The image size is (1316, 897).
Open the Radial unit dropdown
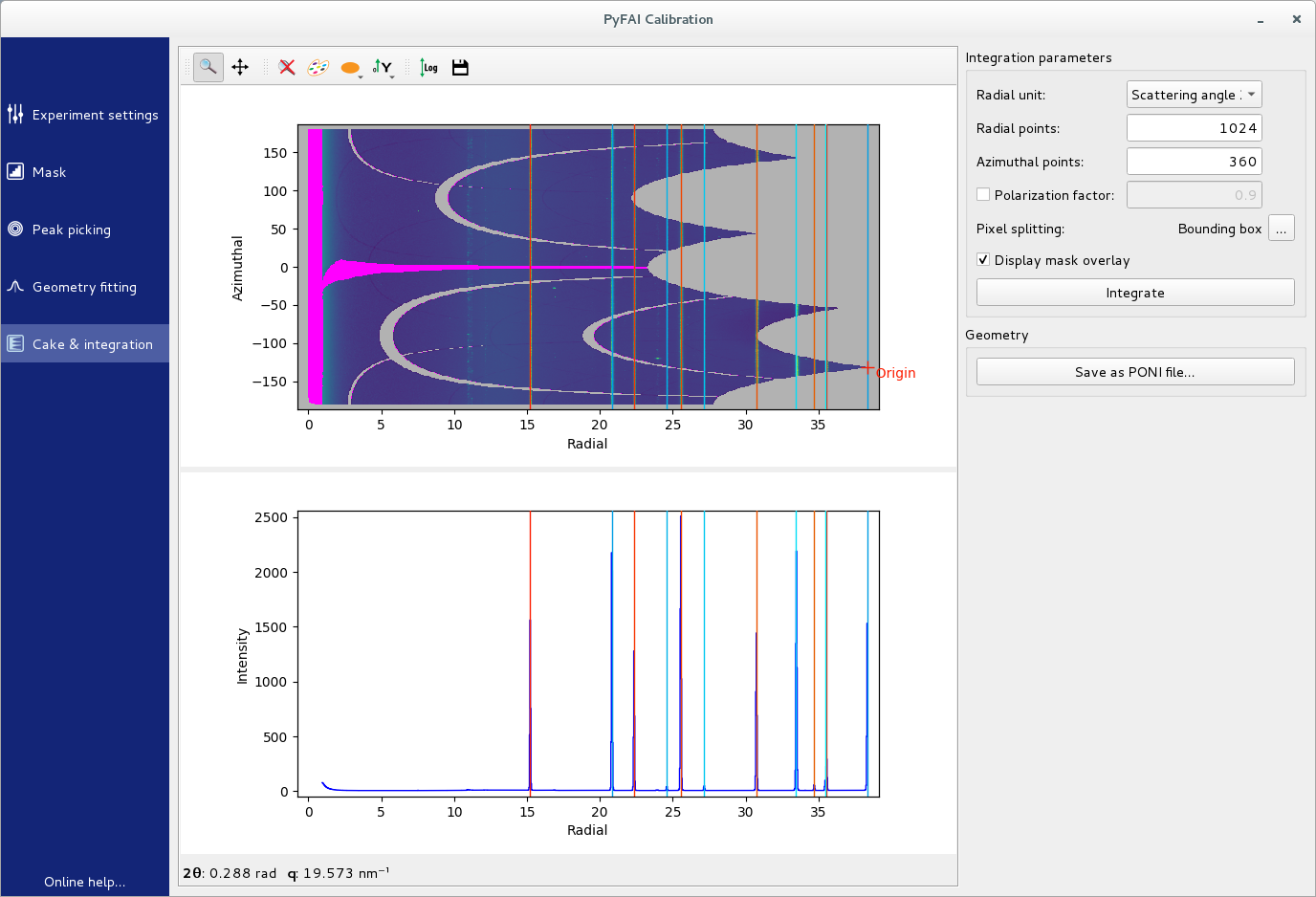click(1194, 94)
